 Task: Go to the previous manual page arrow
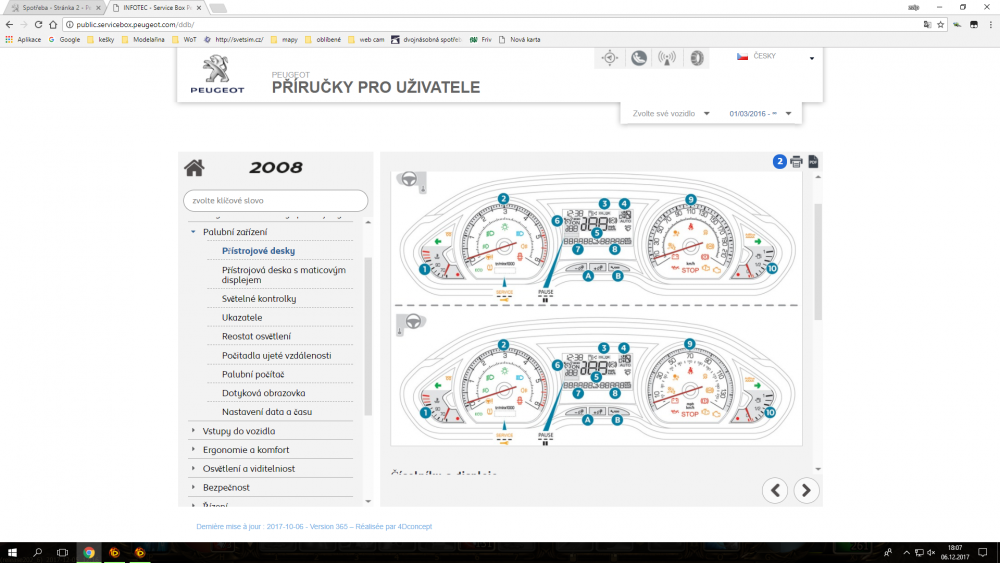point(775,490)
